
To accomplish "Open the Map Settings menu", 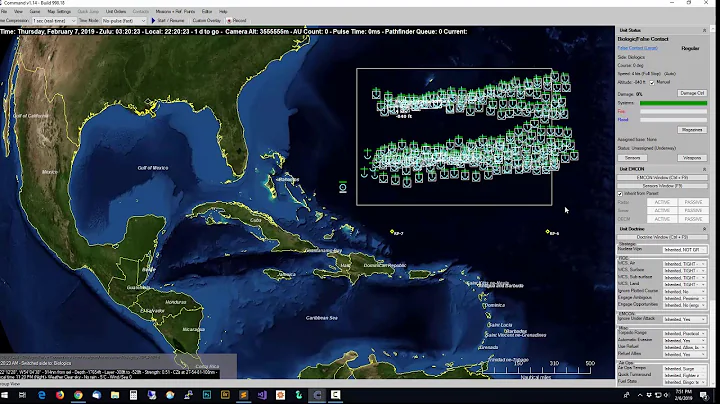I will tap(59, 11).
